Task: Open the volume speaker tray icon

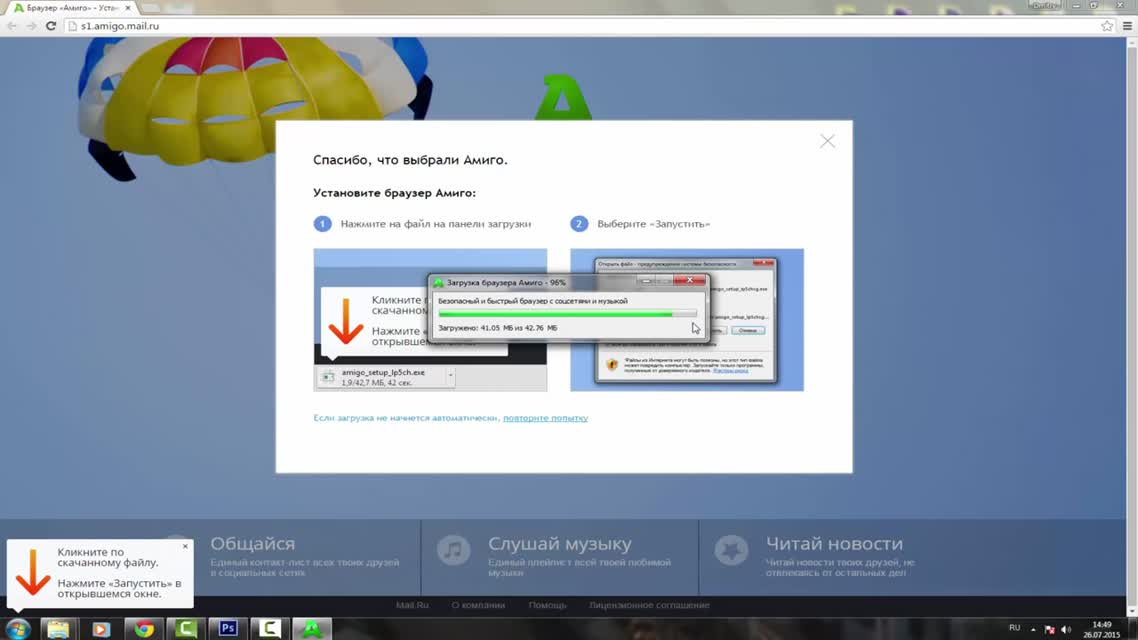Action: (x=1066, y=630)
